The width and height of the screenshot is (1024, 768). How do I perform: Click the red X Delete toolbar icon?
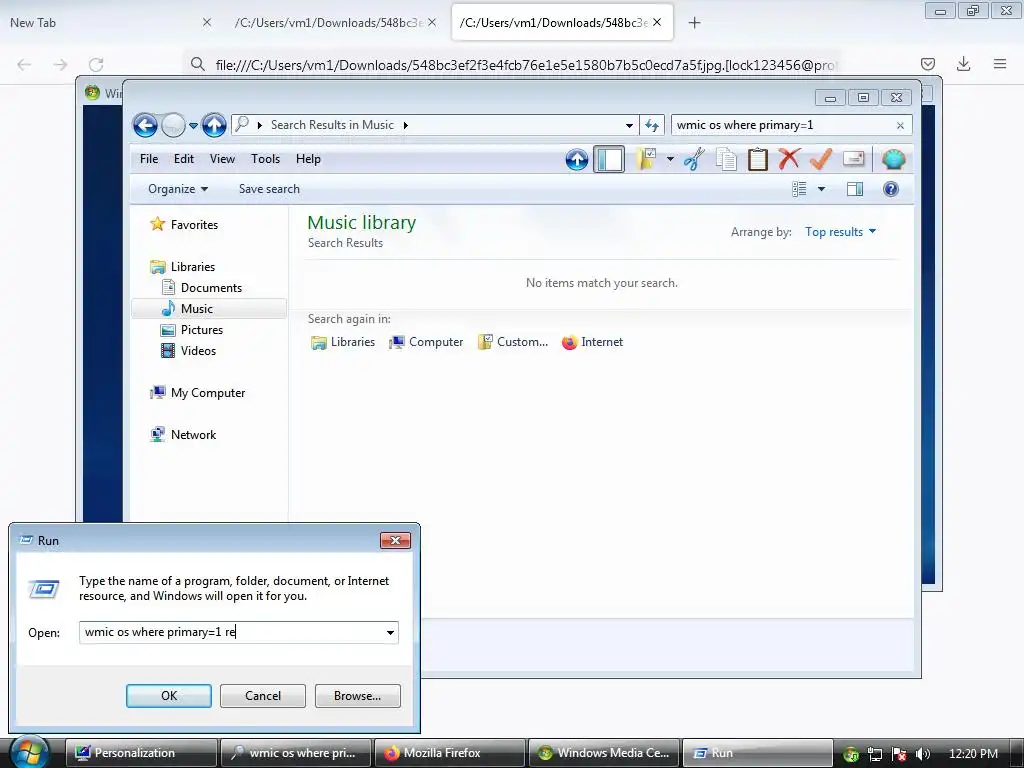[x=789, y=159]
